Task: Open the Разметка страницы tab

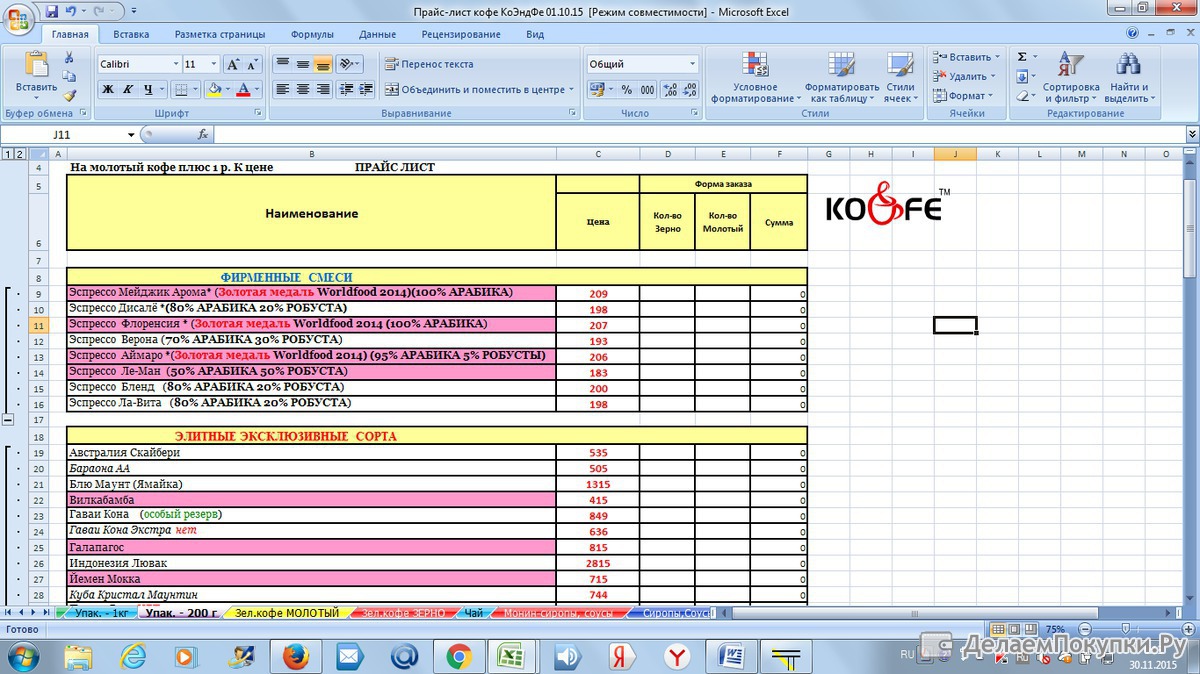Action: 222,34
